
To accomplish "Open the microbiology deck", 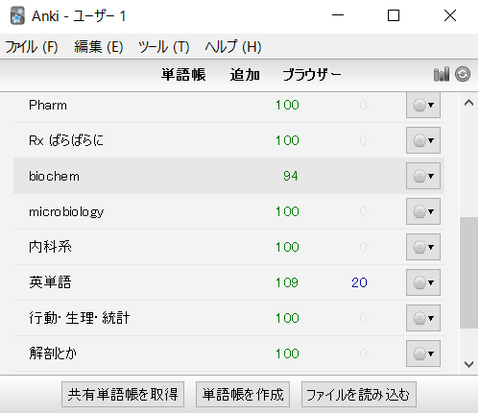I will click(66, 212).
